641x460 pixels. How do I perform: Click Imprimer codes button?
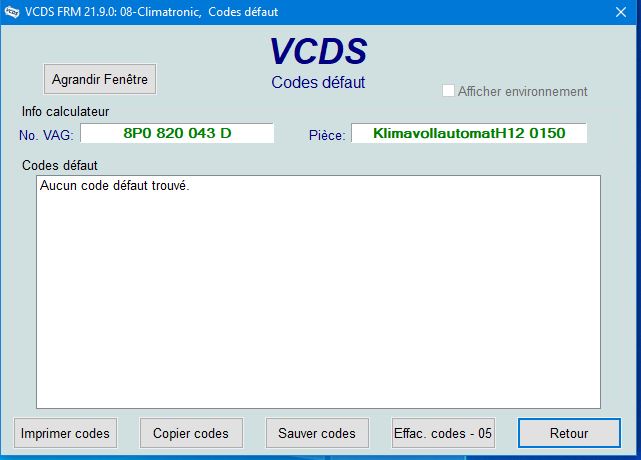(x=65, y=433)
